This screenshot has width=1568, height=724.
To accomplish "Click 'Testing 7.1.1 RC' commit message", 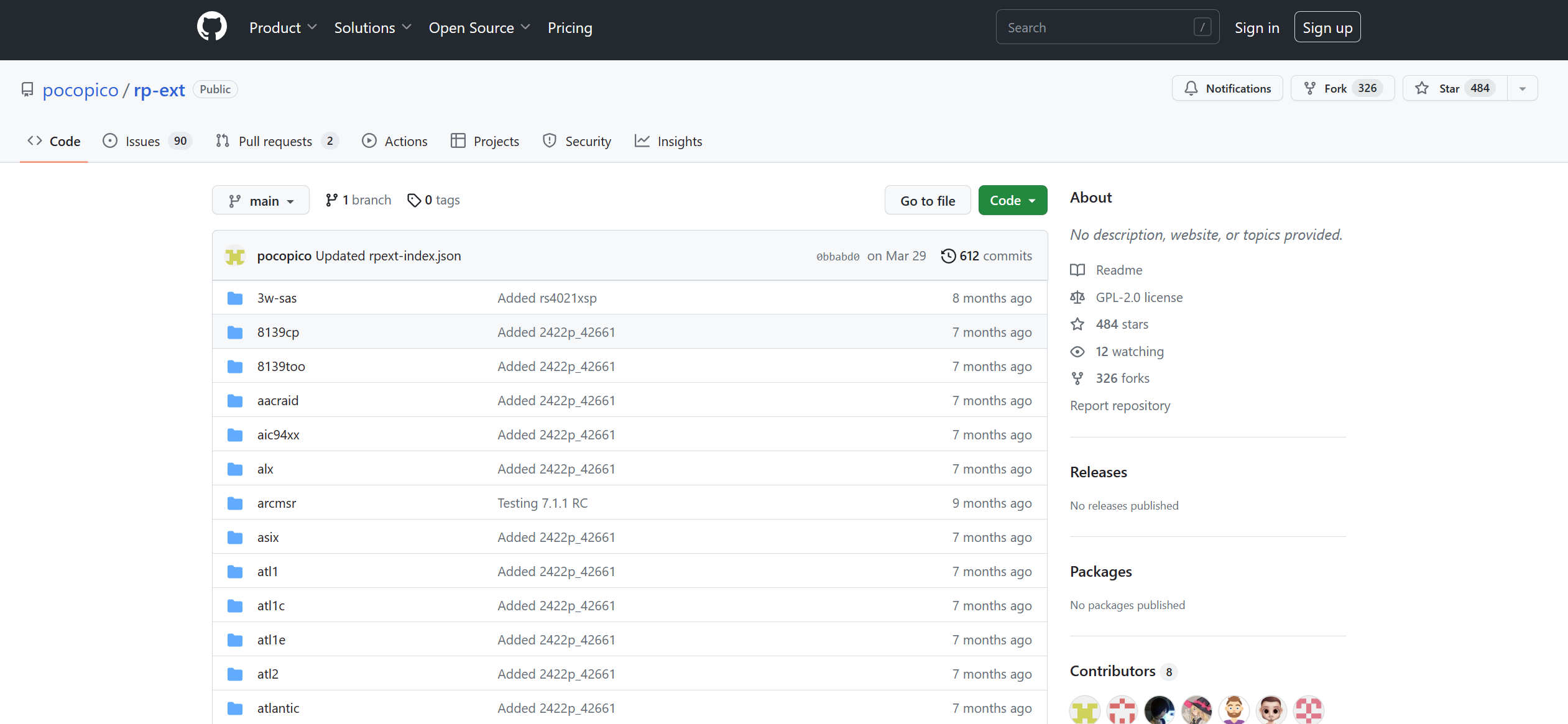I will click(x=543, y=503).
